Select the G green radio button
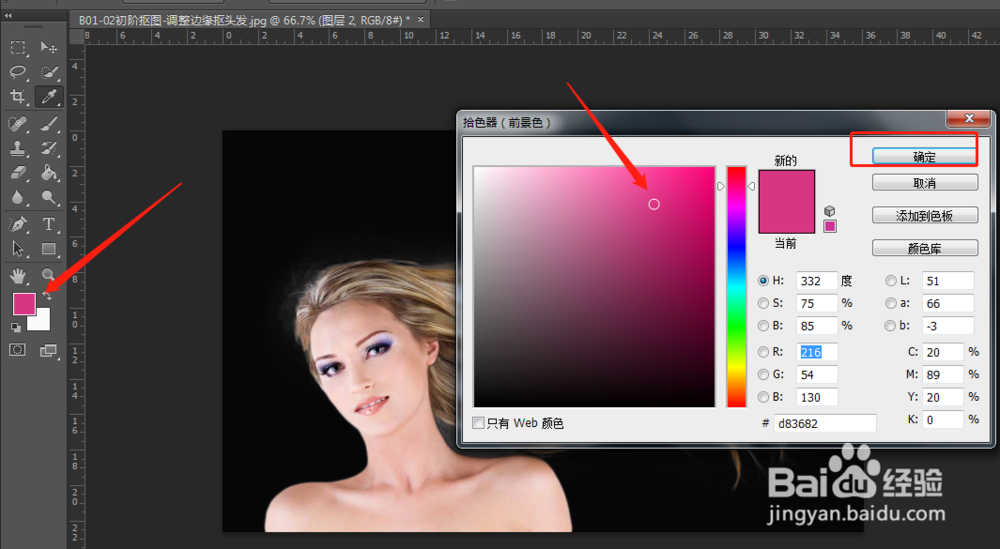The image size is (1000, 549). click(763, 374)
